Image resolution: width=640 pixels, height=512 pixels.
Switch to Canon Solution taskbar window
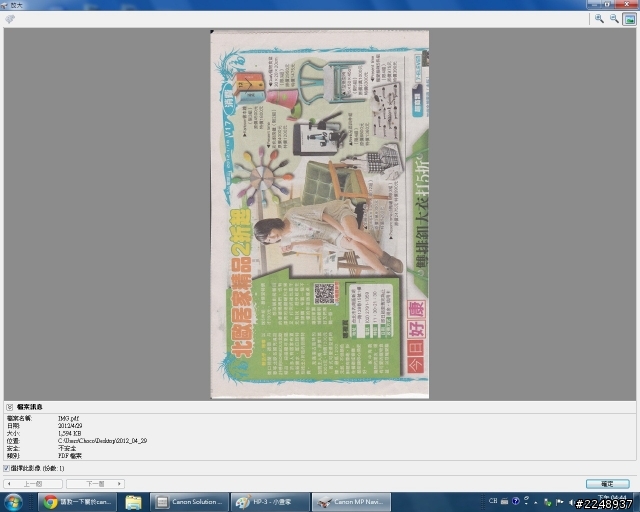[x=189, y=502]
